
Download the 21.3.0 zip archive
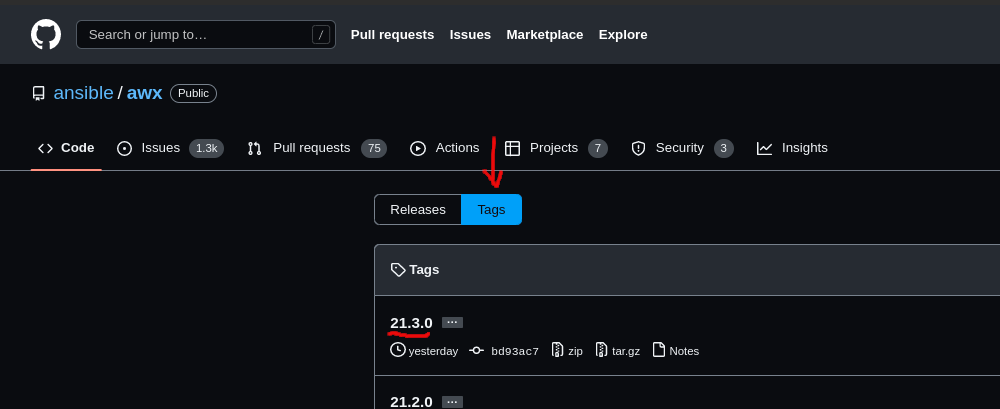click(567, 350)
